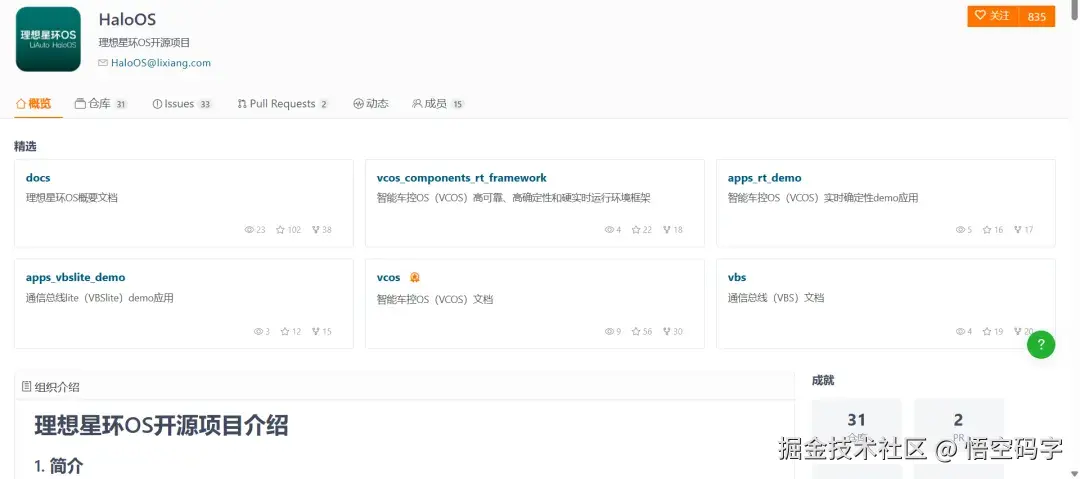Click the star icon on apps_rt_demo card
The image size is (1080, 479).
point(987,230)
